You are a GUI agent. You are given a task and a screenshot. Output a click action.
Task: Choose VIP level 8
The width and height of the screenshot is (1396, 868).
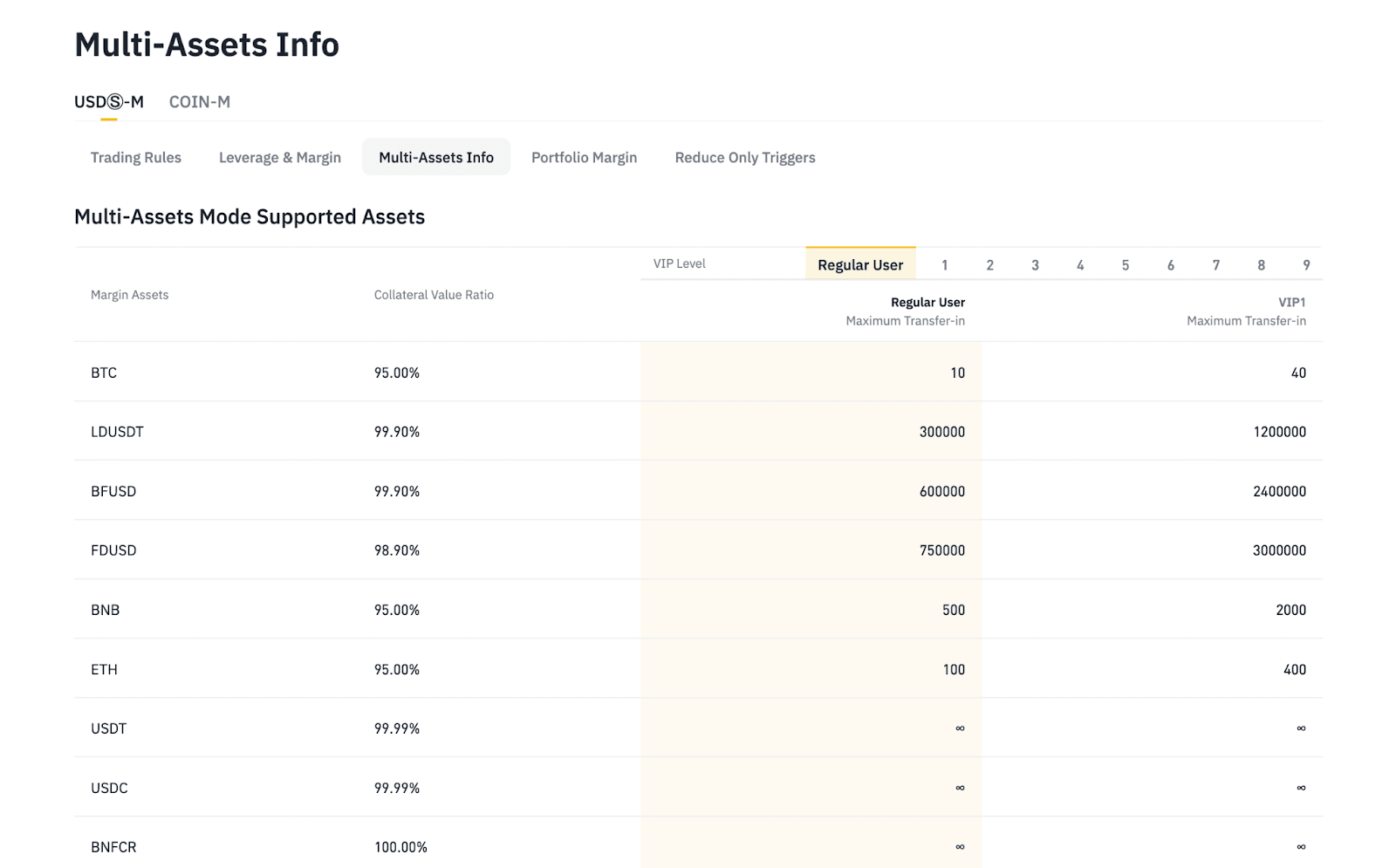pyautogui.click(x=1261, y=265)
